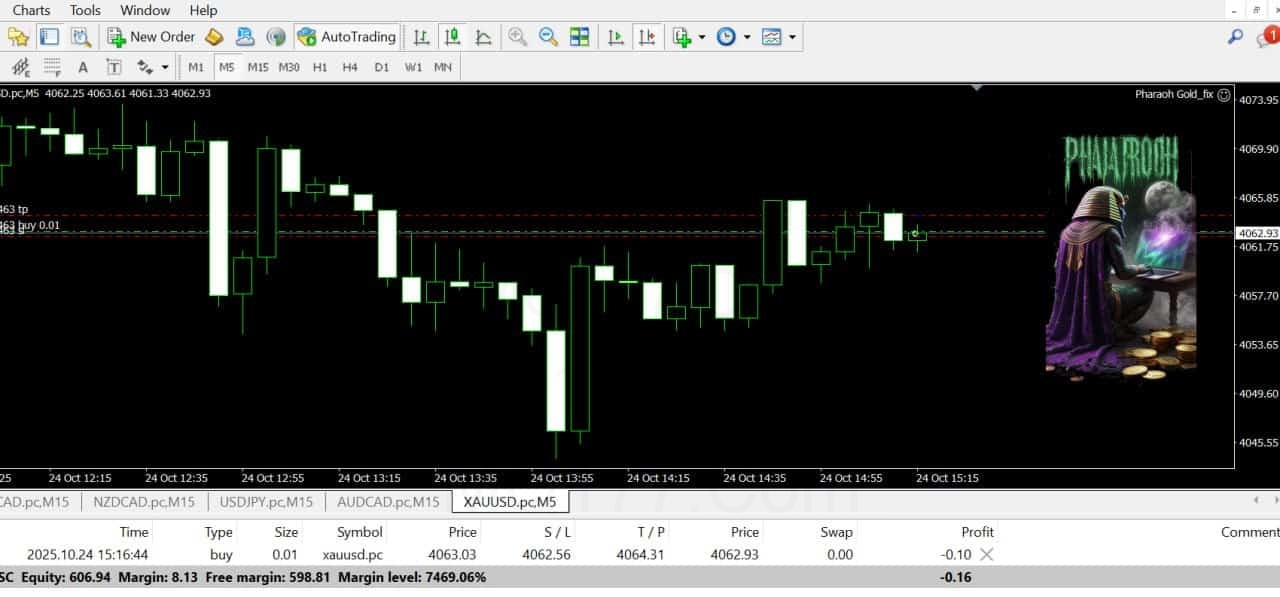Viewport: 1280px width, 597px height.
Task: Click the chart shift triangle marker
Action: pyautogui.click(x=977, y=88)
